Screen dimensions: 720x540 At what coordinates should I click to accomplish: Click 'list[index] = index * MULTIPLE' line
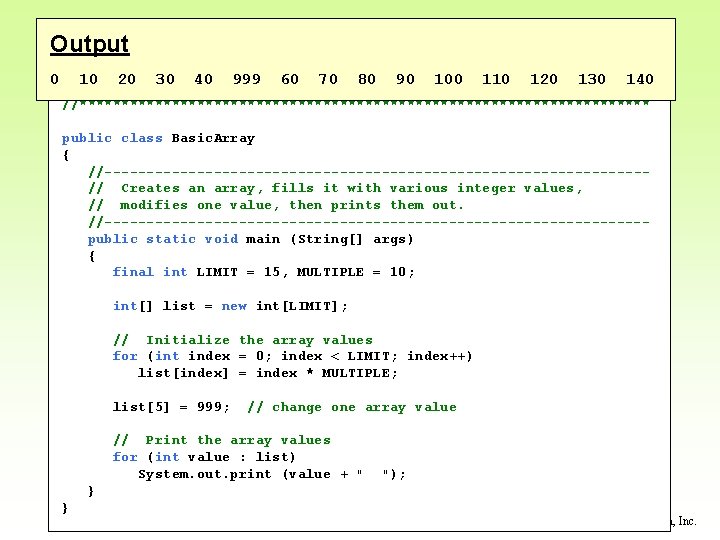(268, 373)
